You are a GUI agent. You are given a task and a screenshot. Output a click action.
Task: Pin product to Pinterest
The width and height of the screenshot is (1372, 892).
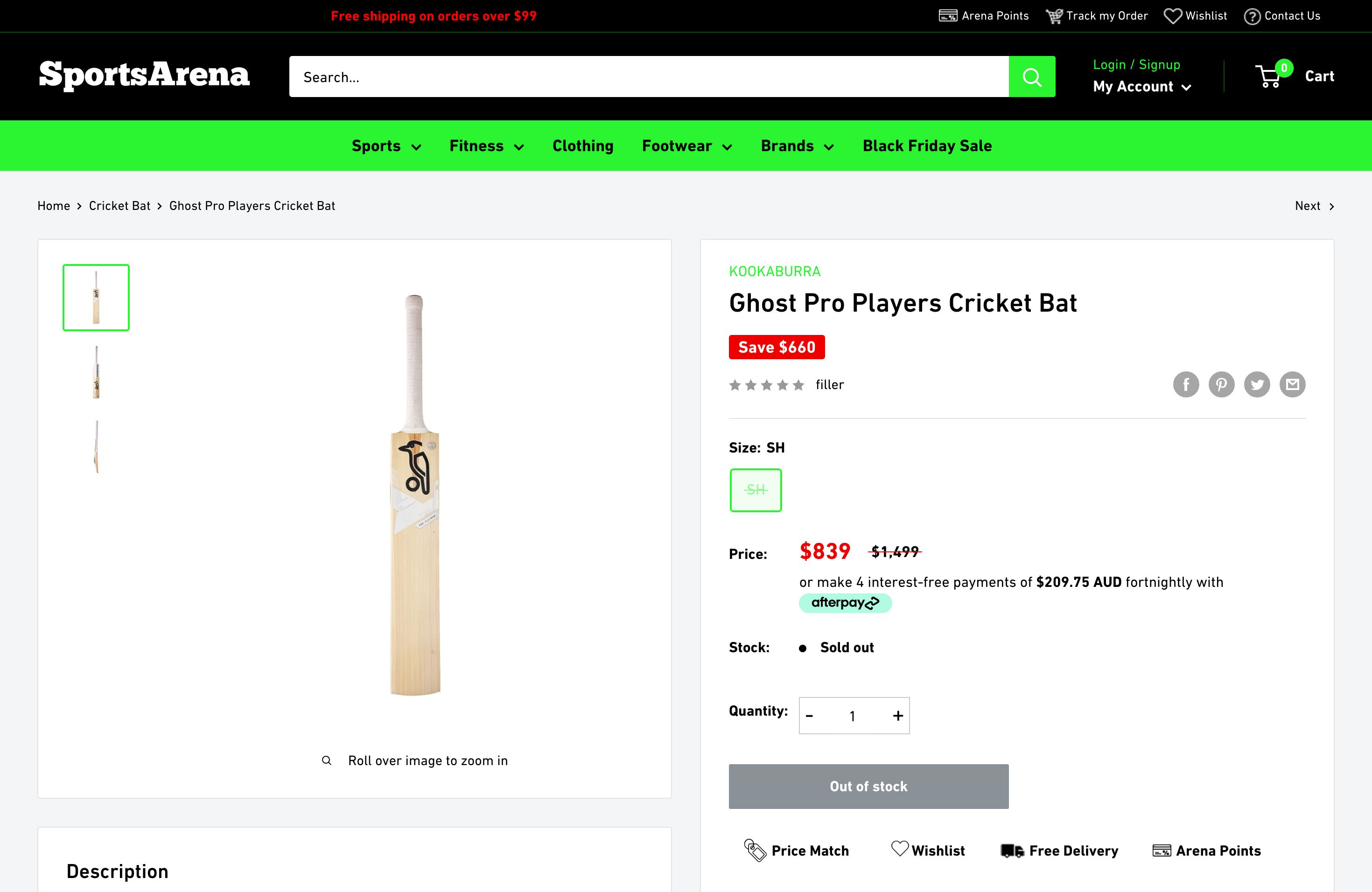point(1222,384)
